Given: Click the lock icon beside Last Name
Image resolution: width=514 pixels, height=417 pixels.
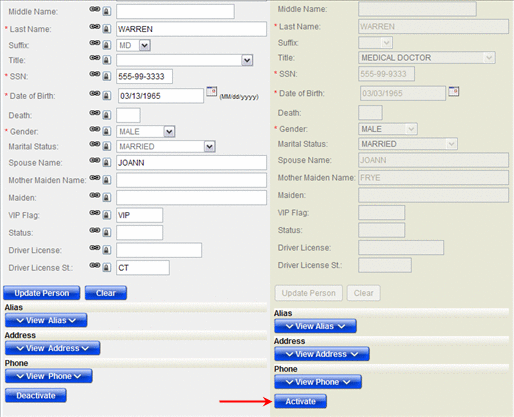Looking at the screenshot, I should click(x=106, y=29).
